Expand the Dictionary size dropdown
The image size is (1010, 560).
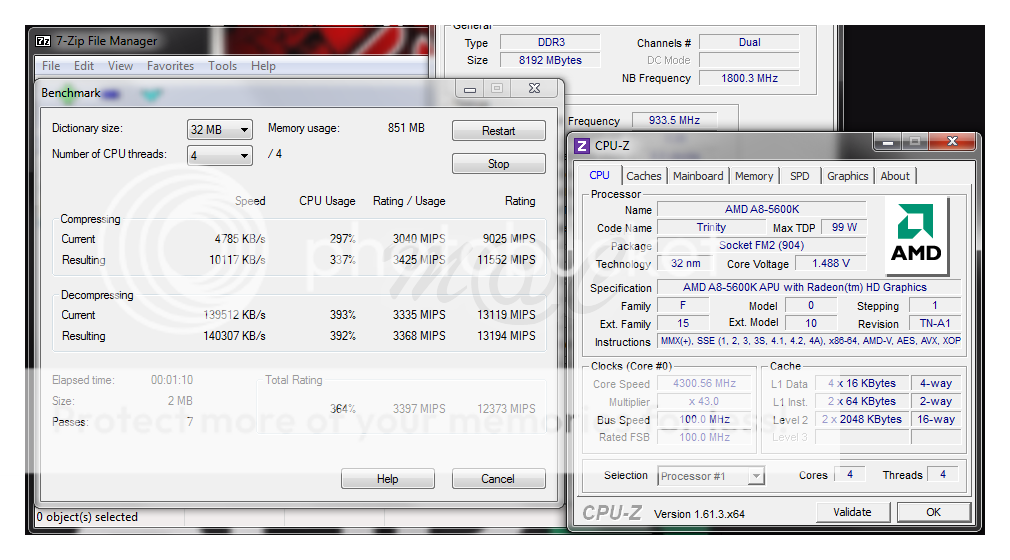[220, 130]
